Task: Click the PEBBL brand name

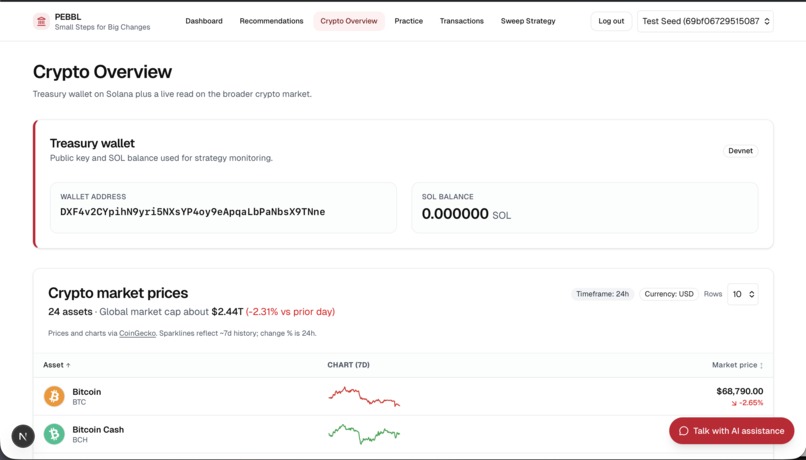Action: (x=68, y=16)
